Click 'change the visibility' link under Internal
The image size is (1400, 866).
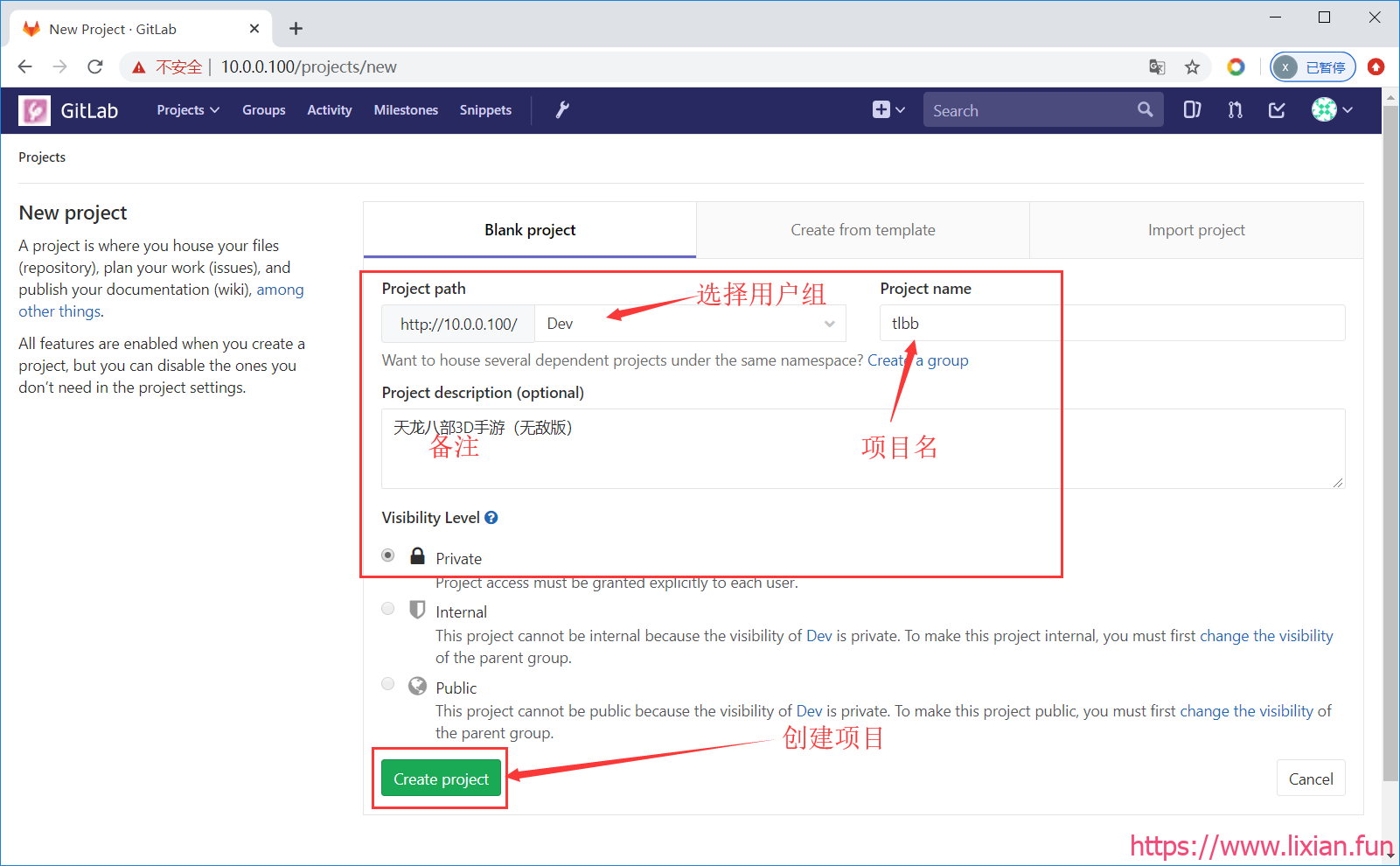tap(1266, 636)
